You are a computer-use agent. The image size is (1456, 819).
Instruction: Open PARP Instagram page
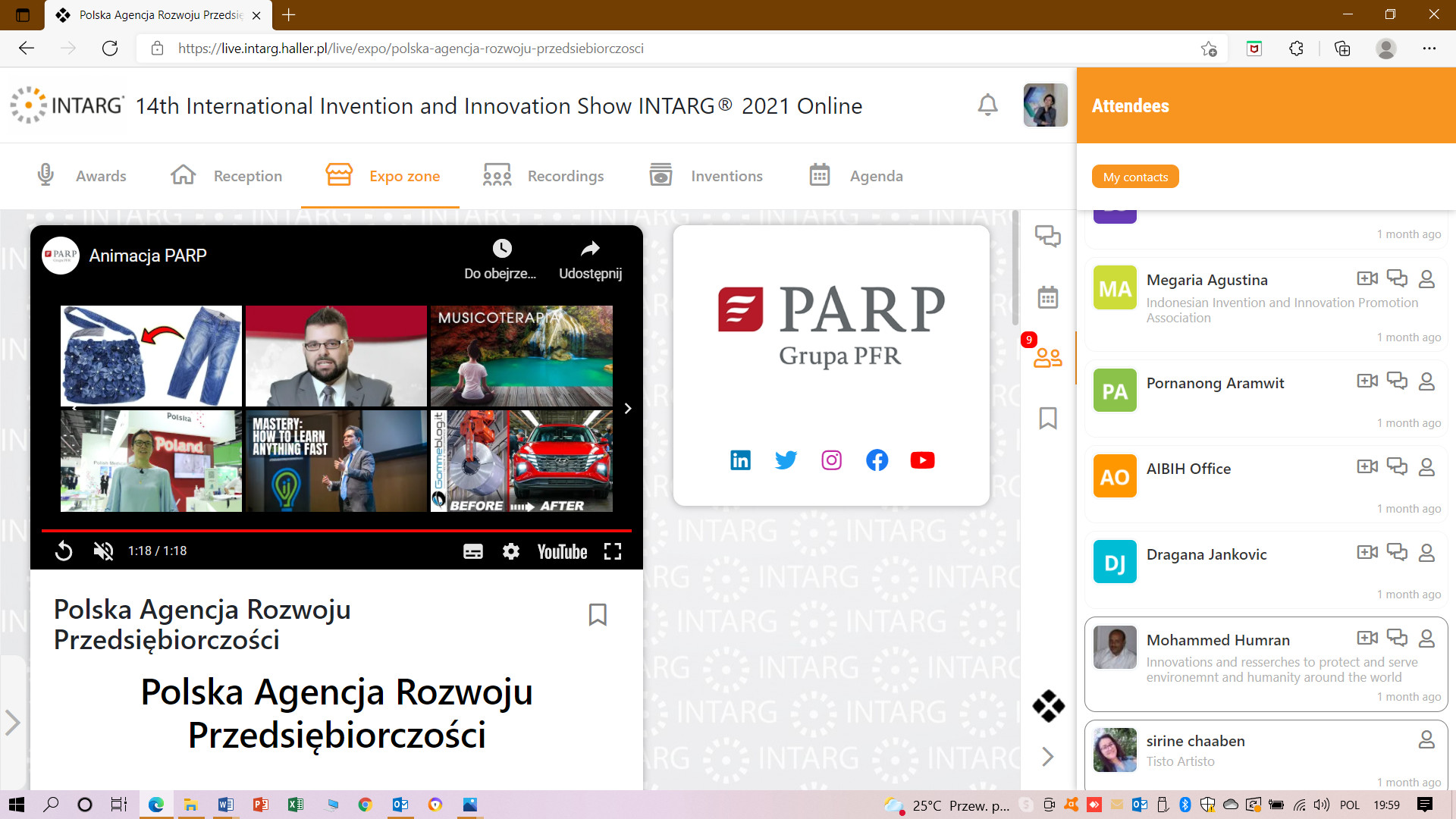tap(831, 460)
